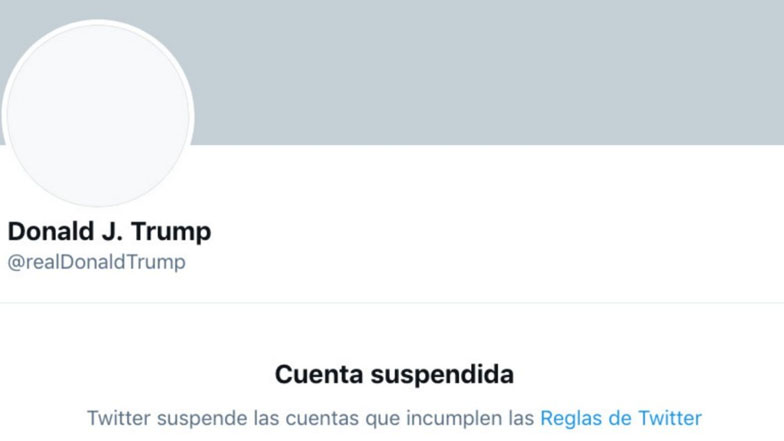Click the word 'Twitter' starting the suspension message
The image size is (784, 441).
click(x=118, y=418)
